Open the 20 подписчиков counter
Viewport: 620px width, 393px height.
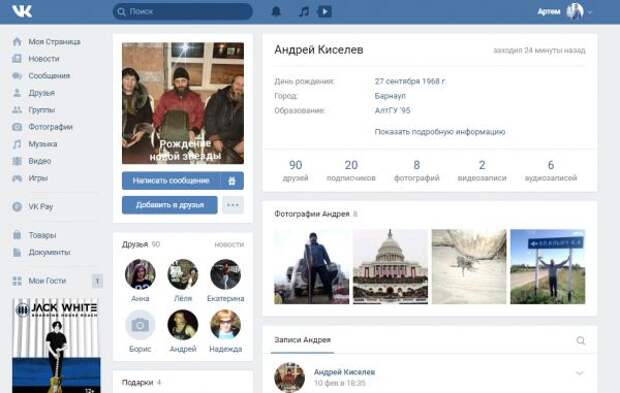click(351, 170)
